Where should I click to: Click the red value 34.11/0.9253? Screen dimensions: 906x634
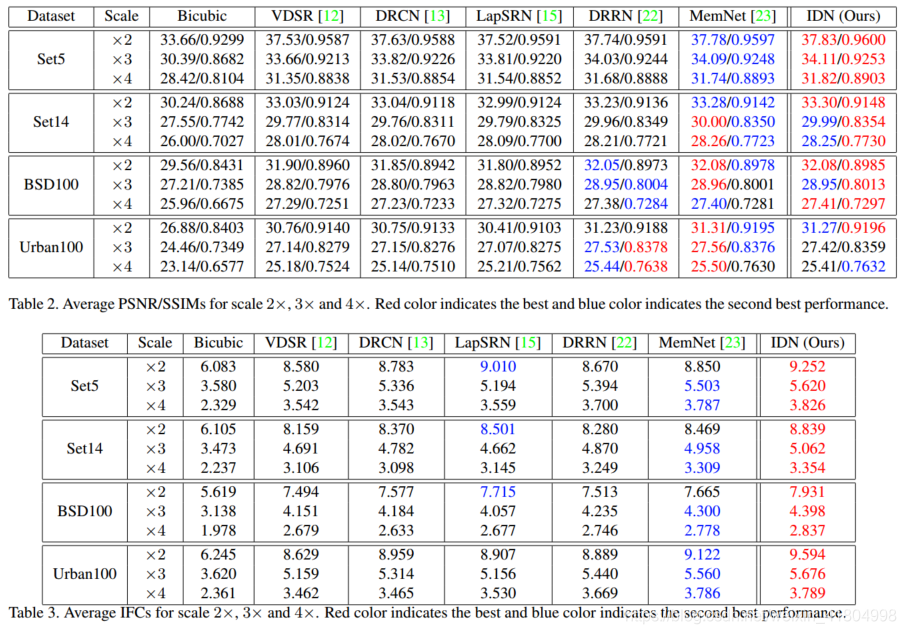point(843,59)
